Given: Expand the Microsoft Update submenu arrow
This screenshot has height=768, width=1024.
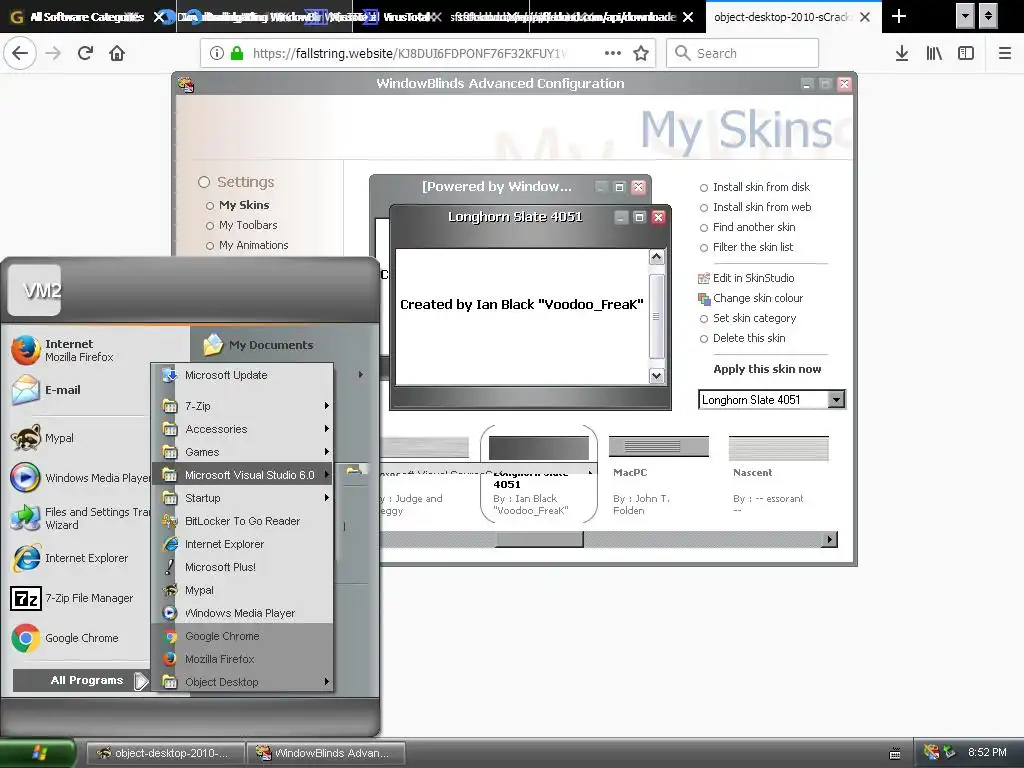Looking at the screenshot, I should coord(360,375).
